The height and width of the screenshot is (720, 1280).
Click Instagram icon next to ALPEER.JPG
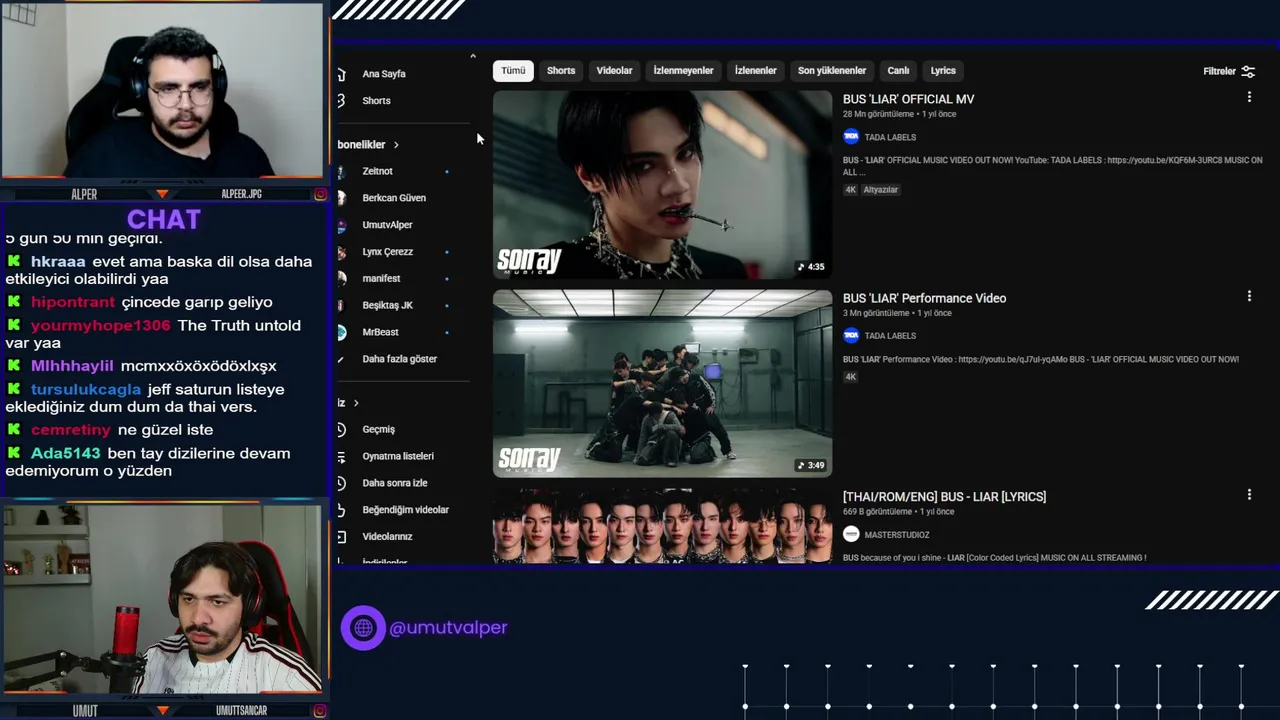pyautogui.click(x=320, y=194)
